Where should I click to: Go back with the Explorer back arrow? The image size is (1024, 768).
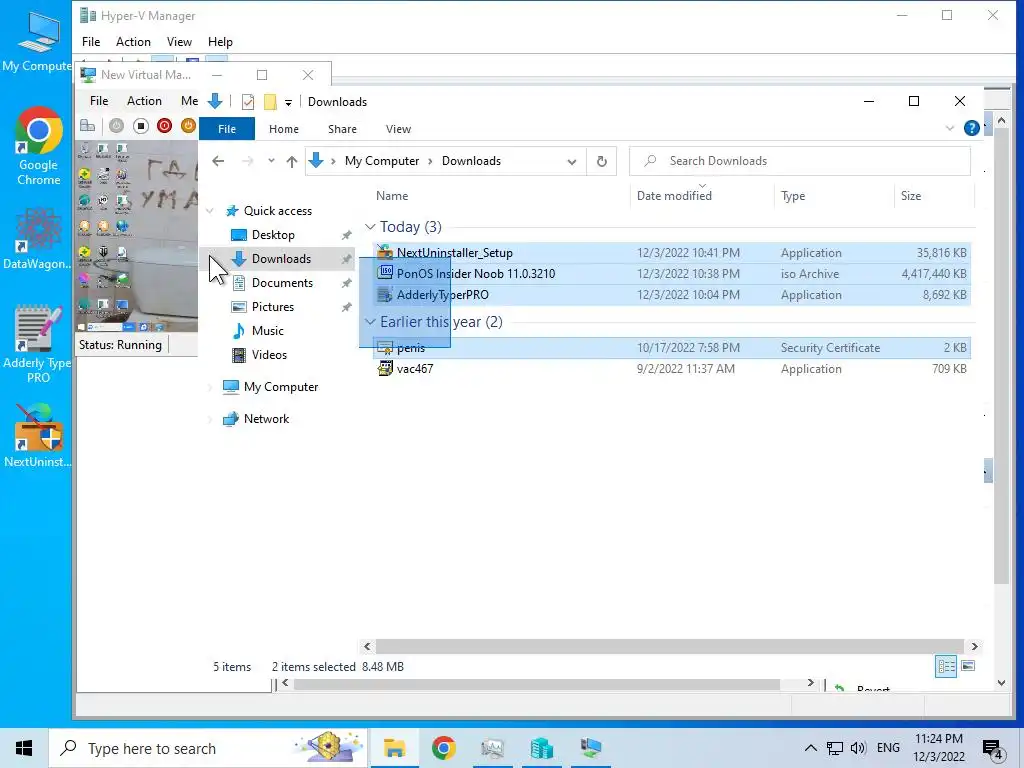click(218, 161)
